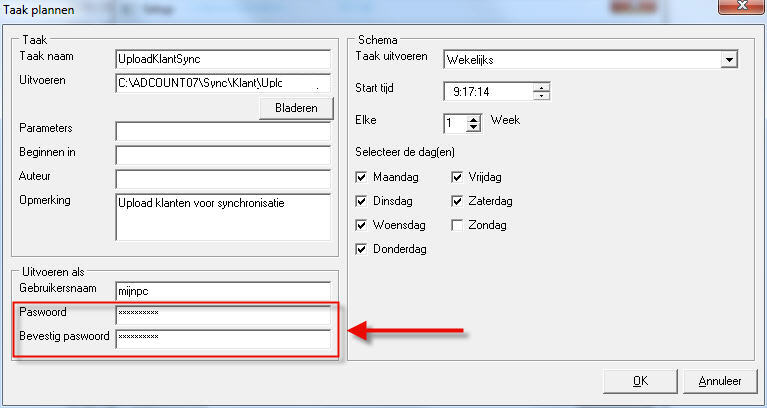Focus the Auteur input field
767x408 pixels.
pos(223,179)
